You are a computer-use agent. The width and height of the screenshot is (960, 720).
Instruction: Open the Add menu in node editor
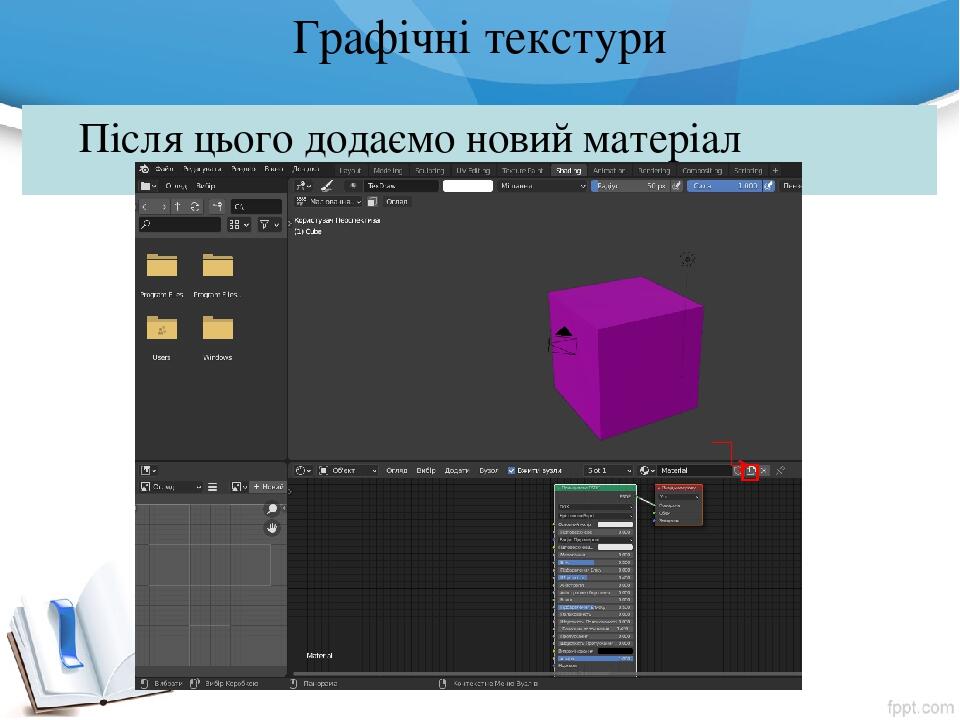tap(456, 471)
